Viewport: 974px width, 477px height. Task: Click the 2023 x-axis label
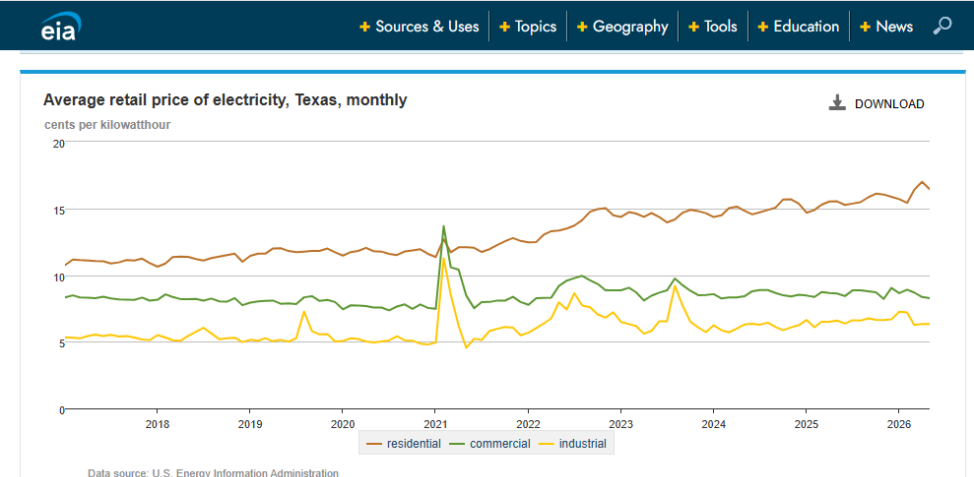coord(621,424)
